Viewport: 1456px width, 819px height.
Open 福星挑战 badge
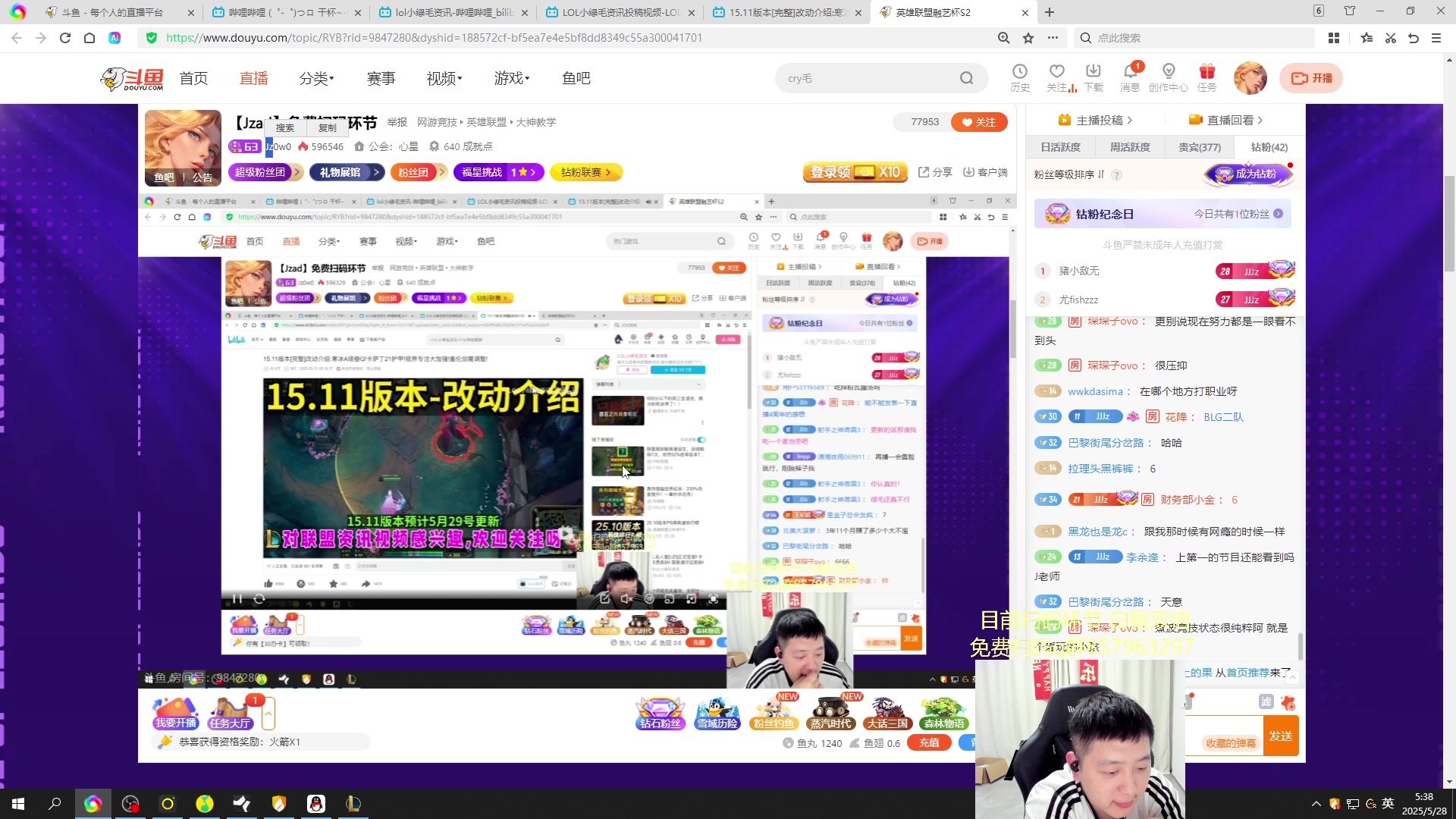498,172
